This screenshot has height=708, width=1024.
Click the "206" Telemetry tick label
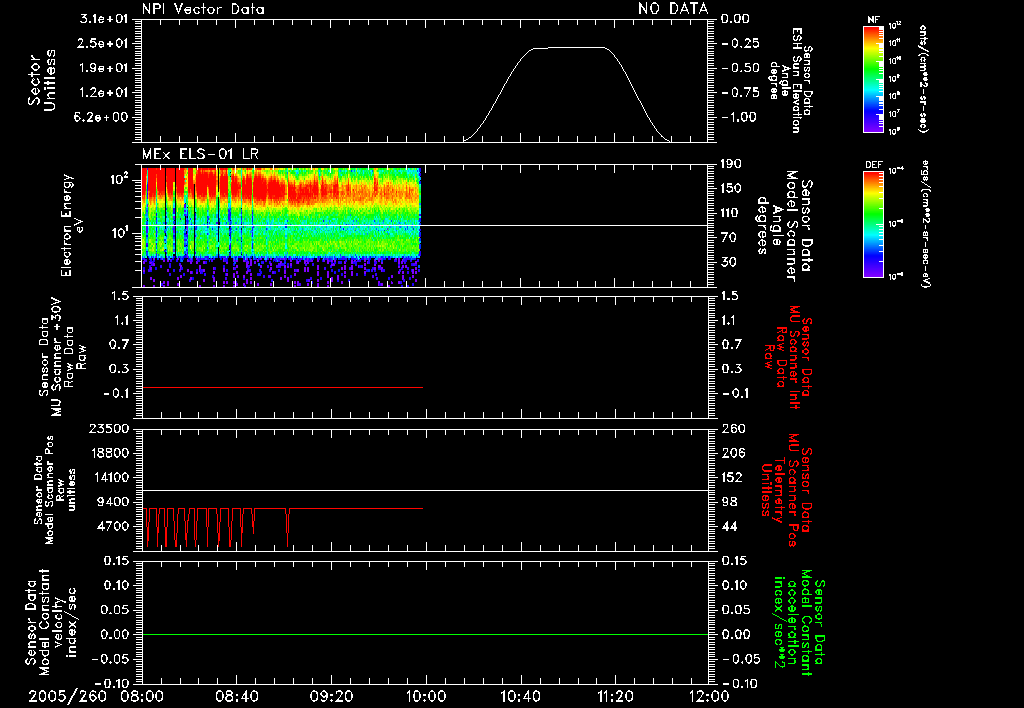[733, 453]
